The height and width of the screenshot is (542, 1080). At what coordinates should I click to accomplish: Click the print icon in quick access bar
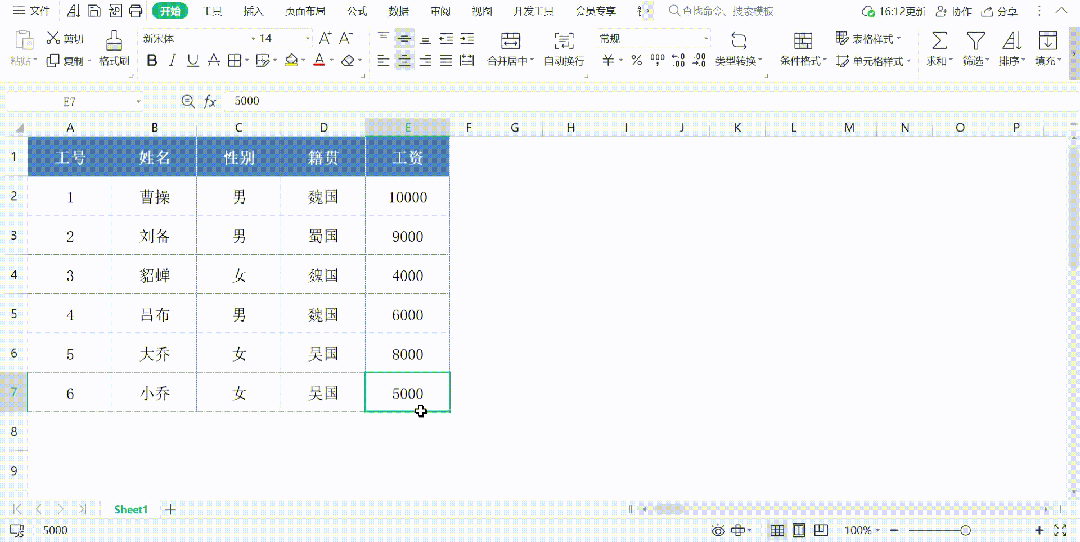coord(136,11)
